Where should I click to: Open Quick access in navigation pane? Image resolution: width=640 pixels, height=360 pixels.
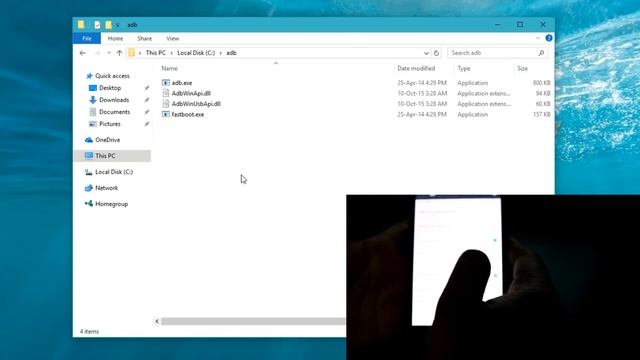pyautogui.click(x=112, y=76)
